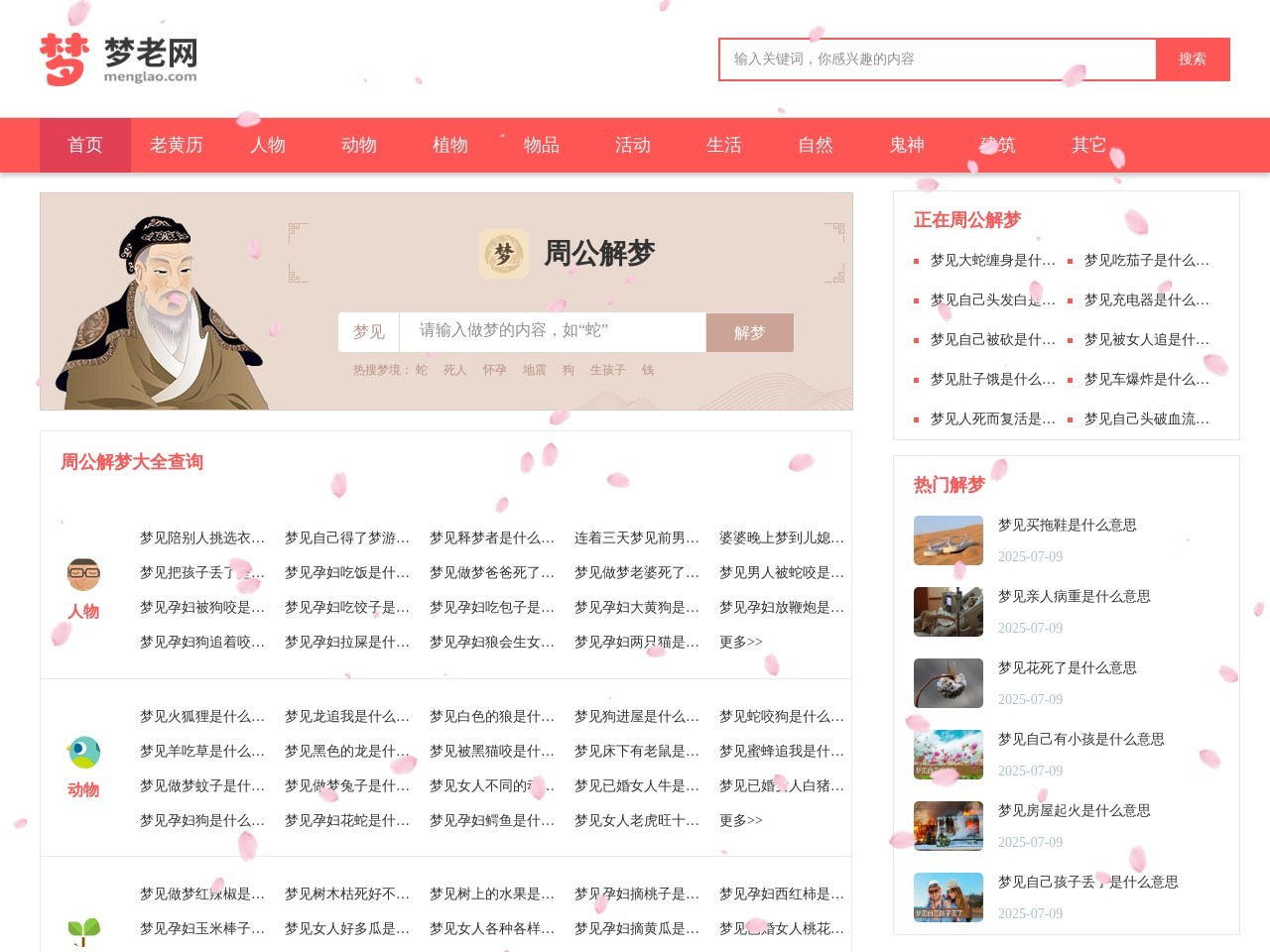Open the title link 梦见自己有小孩是什么意思

(x=1081, y=740)
